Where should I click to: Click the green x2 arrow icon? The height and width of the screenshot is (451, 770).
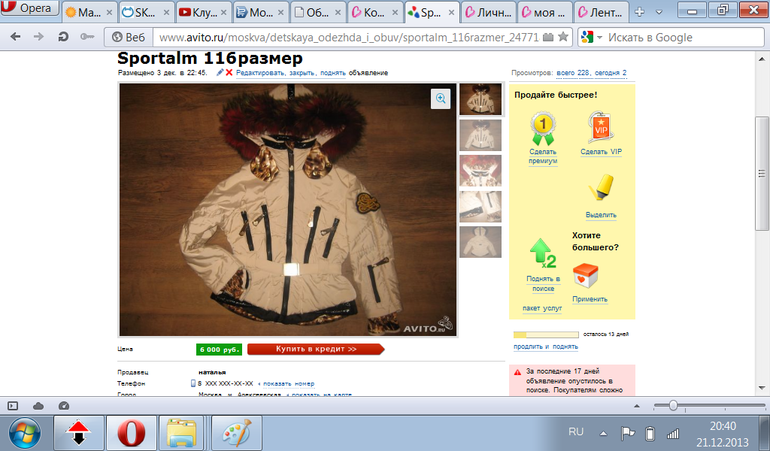tap(543, 254)
